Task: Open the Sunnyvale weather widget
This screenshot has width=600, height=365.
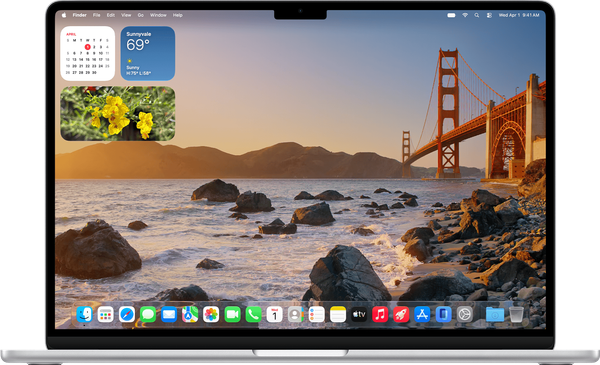Action: point(148,53)
